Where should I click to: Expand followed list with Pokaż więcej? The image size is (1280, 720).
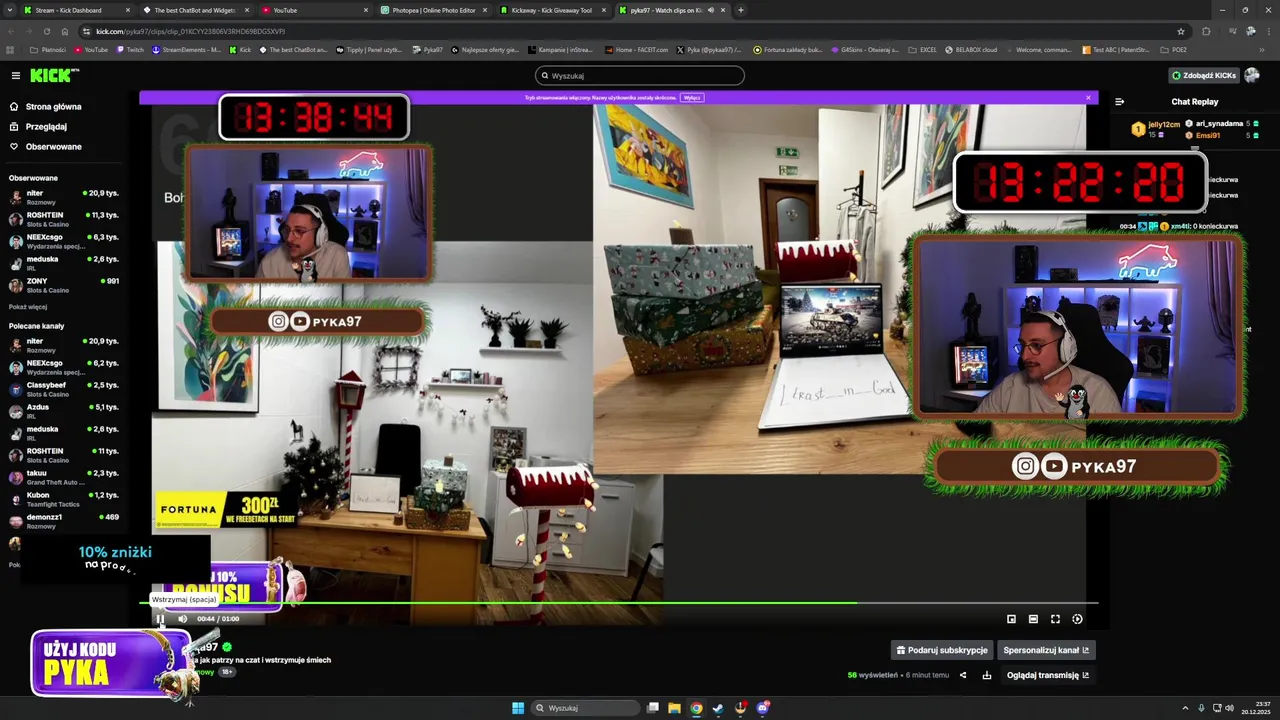click(28, 307)
